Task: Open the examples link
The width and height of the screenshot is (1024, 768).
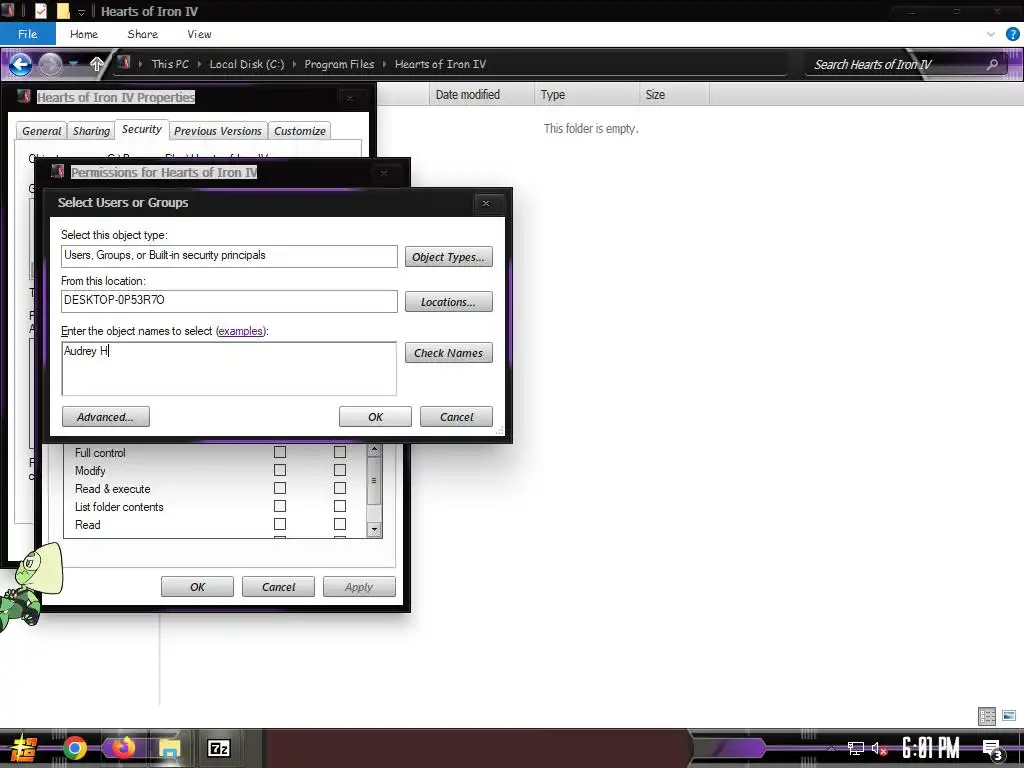Action: 240,331
